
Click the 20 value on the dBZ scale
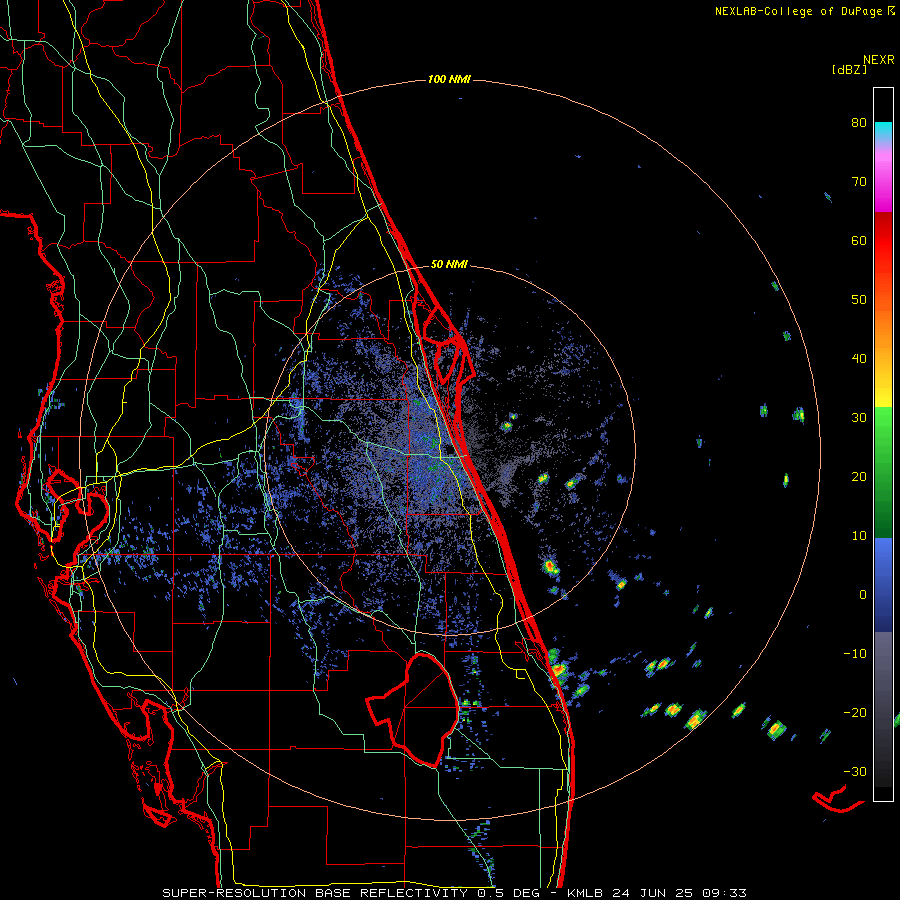pyautogui.click(x=859, y=477)
